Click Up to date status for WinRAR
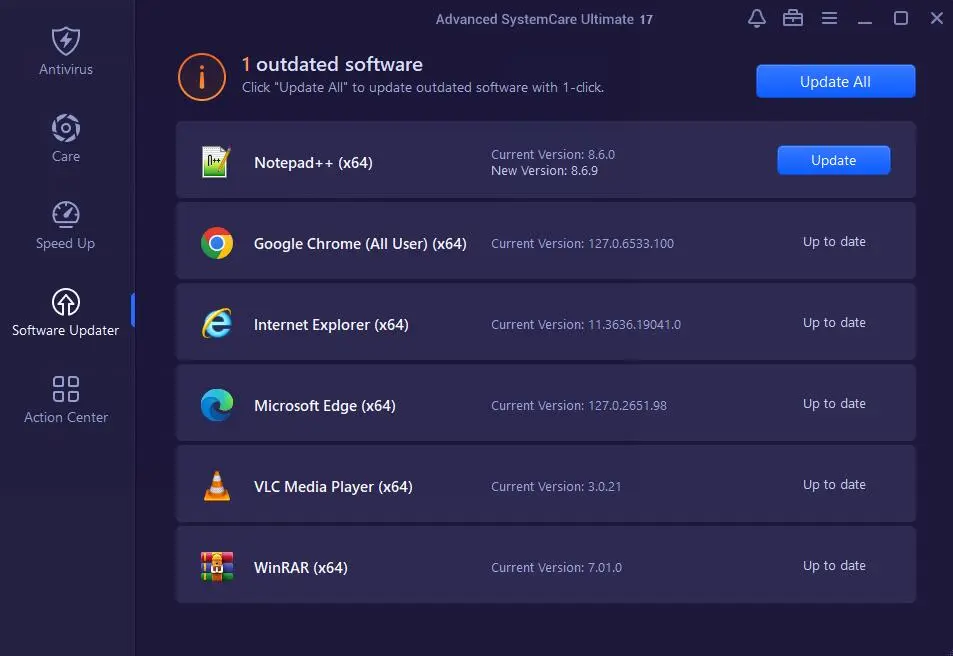 coord(834,566)
